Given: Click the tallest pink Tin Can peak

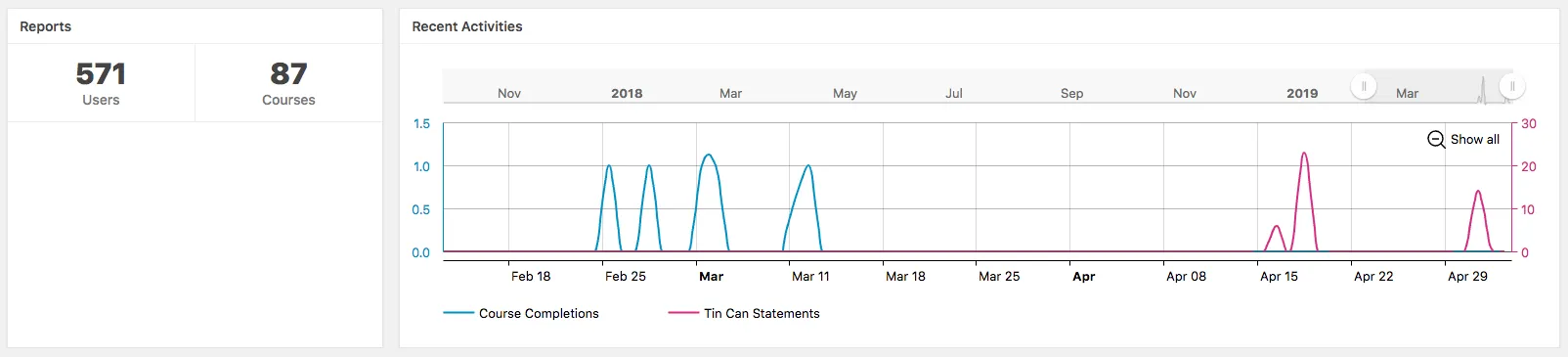Looking at the screenshot, I should pos(1304,154).
